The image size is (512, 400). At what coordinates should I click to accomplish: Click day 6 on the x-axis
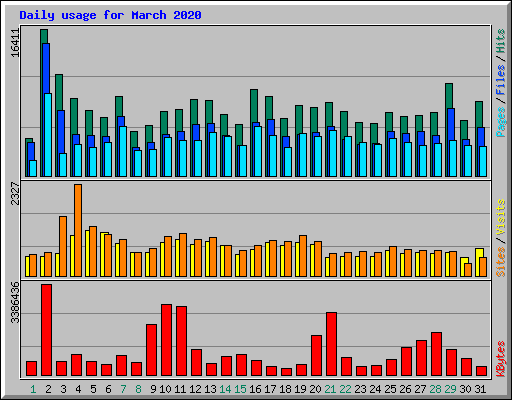tap(108, 389)
